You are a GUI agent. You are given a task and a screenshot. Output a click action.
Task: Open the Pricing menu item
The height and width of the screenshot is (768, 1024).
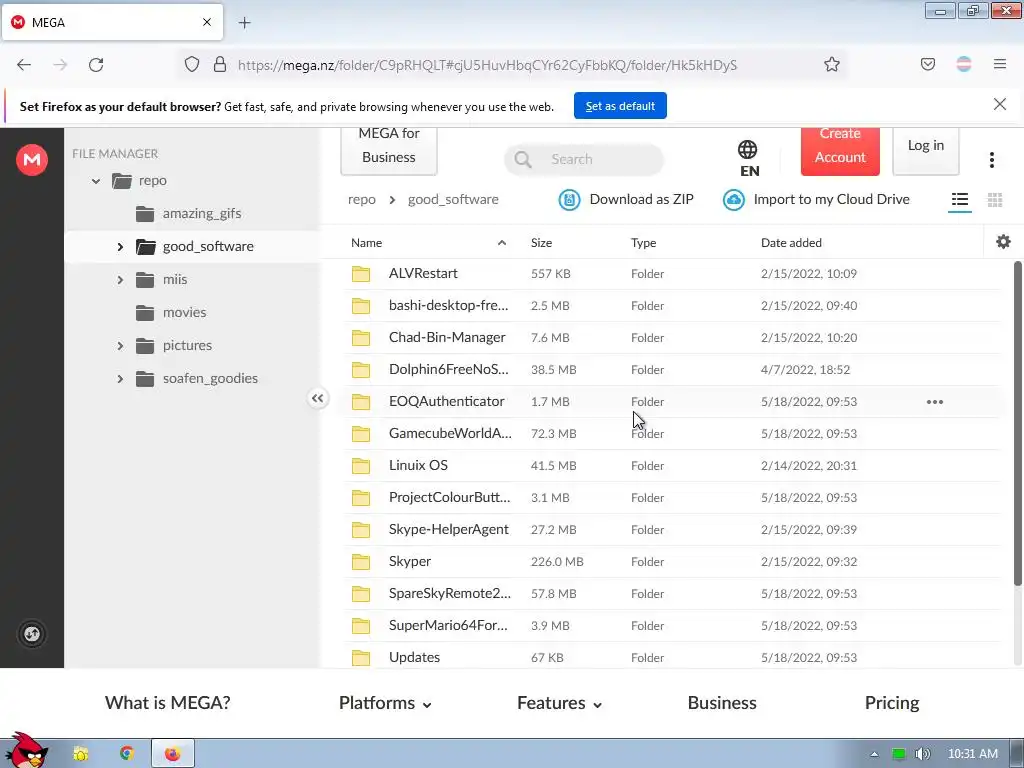891,703
